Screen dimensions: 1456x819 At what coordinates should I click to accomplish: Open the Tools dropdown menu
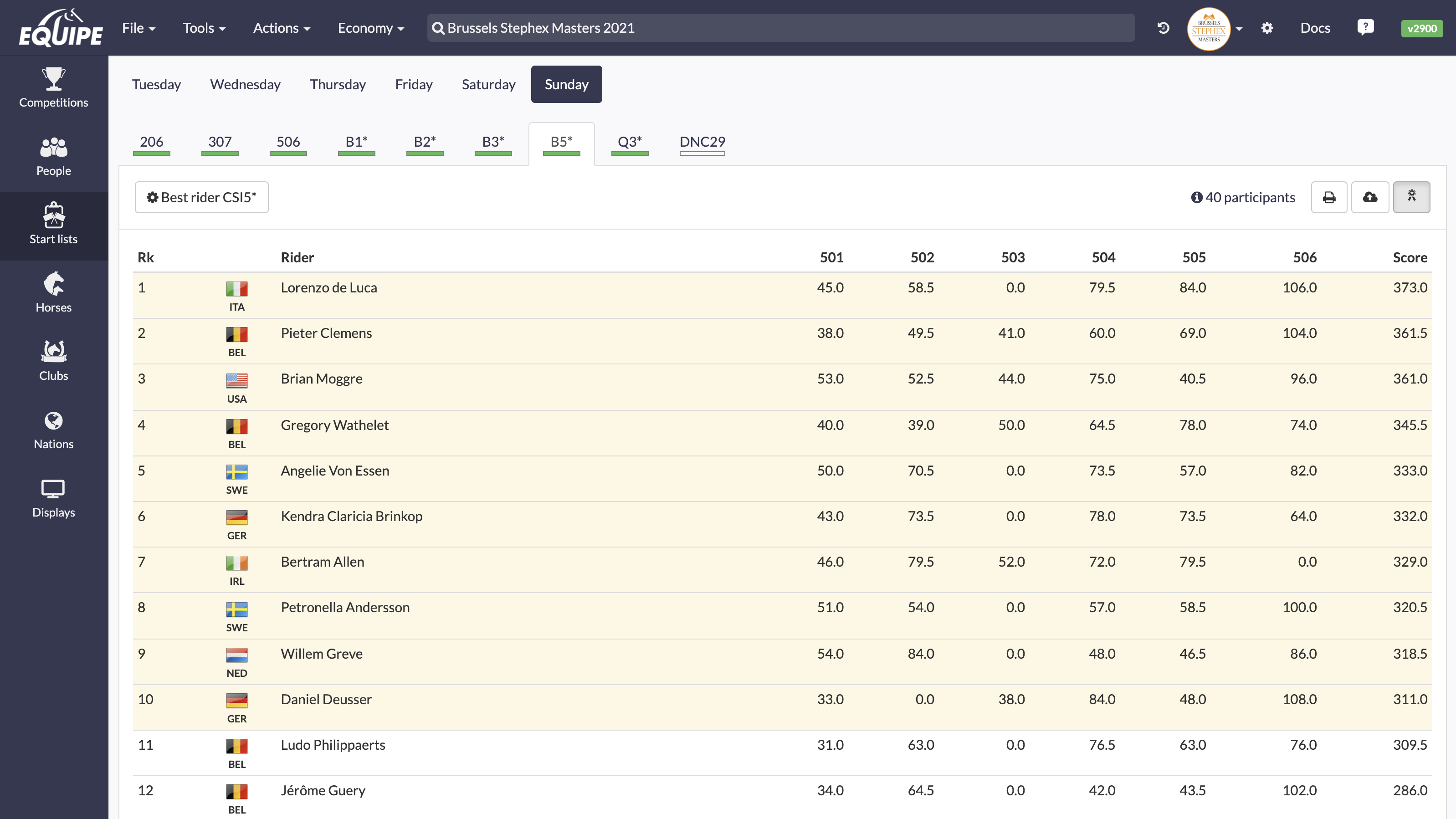[204, 27]
